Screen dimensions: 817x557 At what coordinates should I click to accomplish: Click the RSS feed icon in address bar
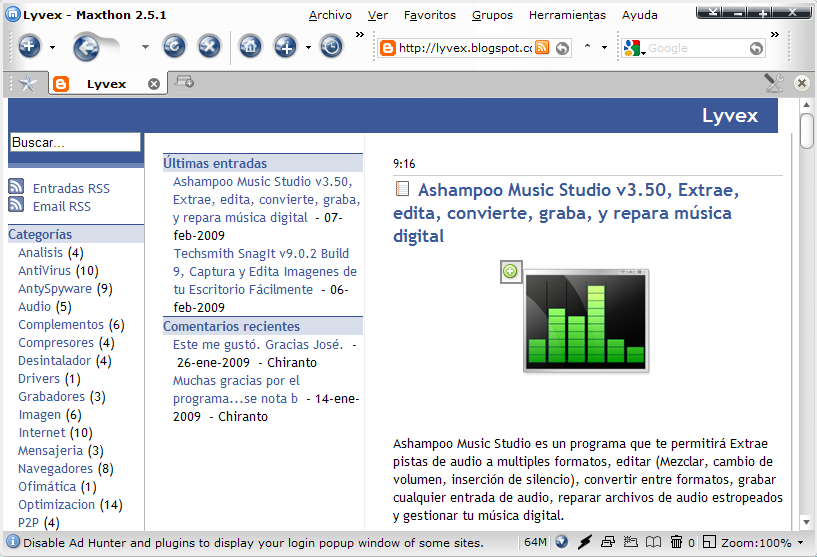542,48
